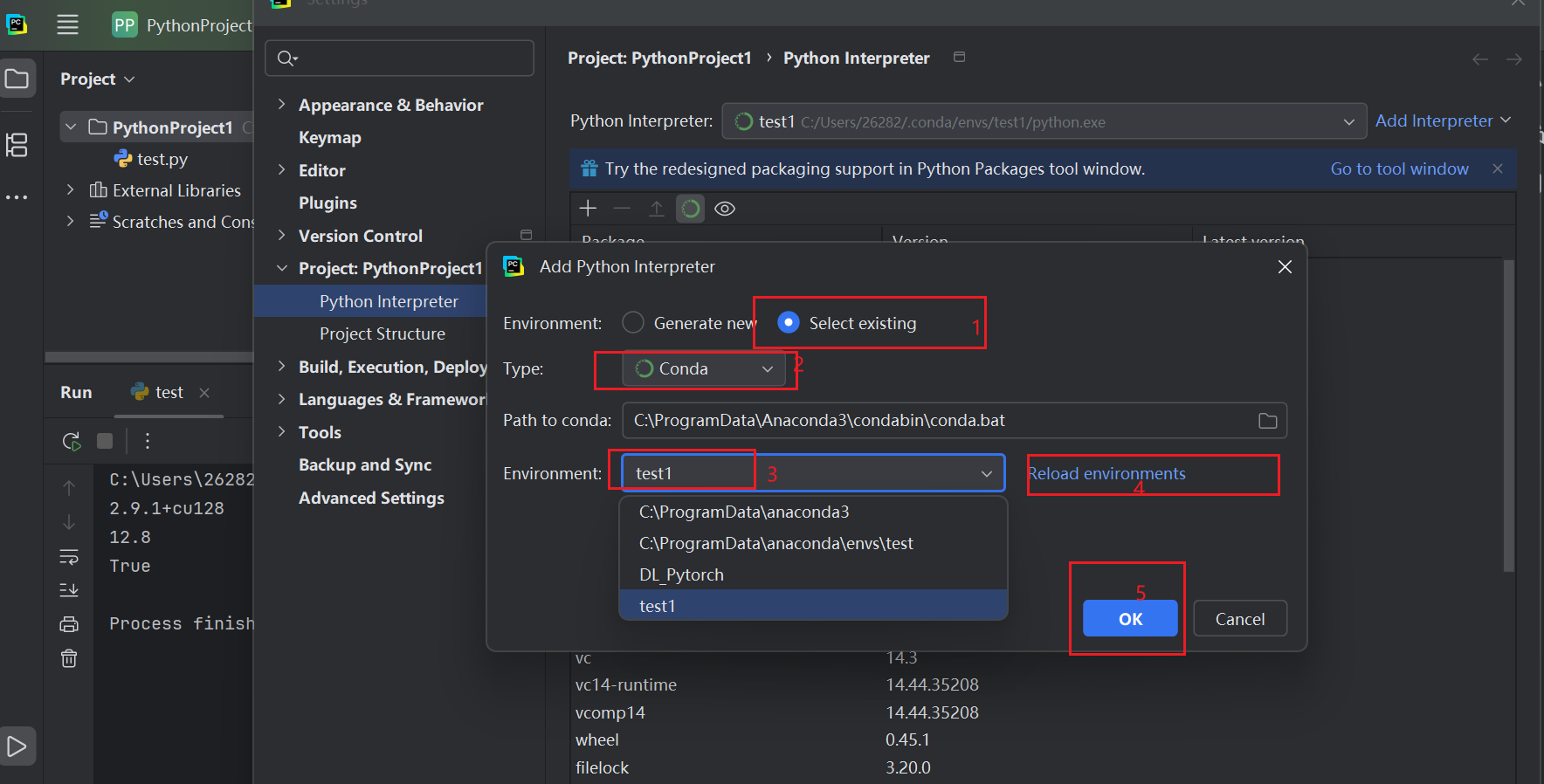The image size is (1544, 784).
Task: Expand Languages & Frameworks settings
Action: [281, 399]
